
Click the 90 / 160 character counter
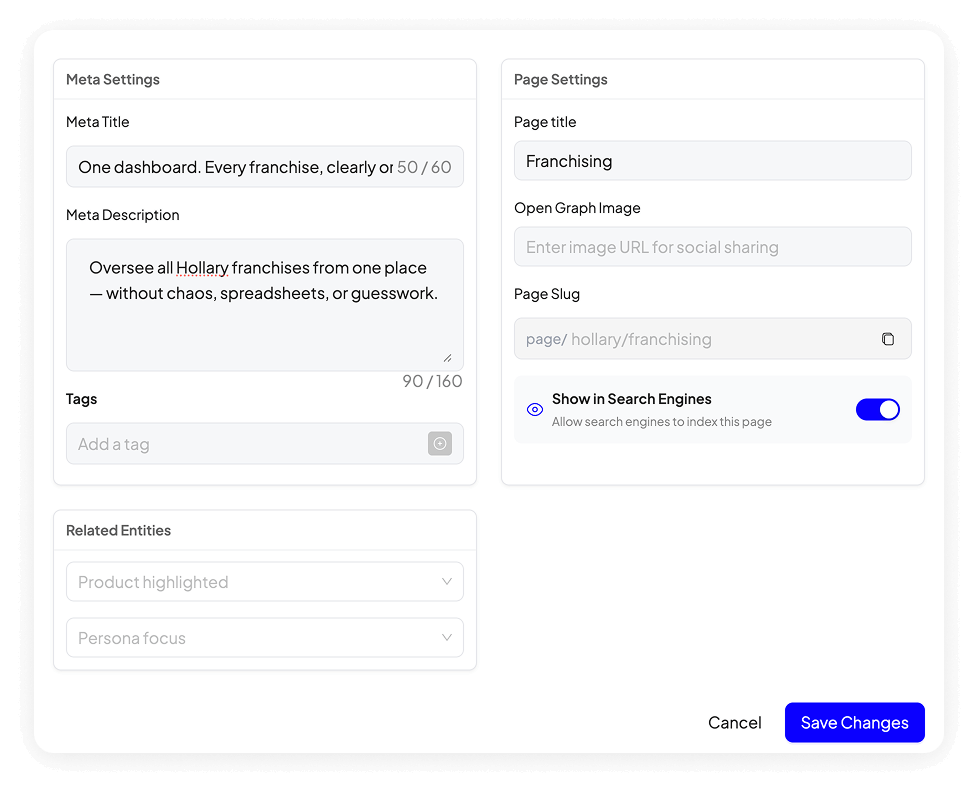coord(432,381)
